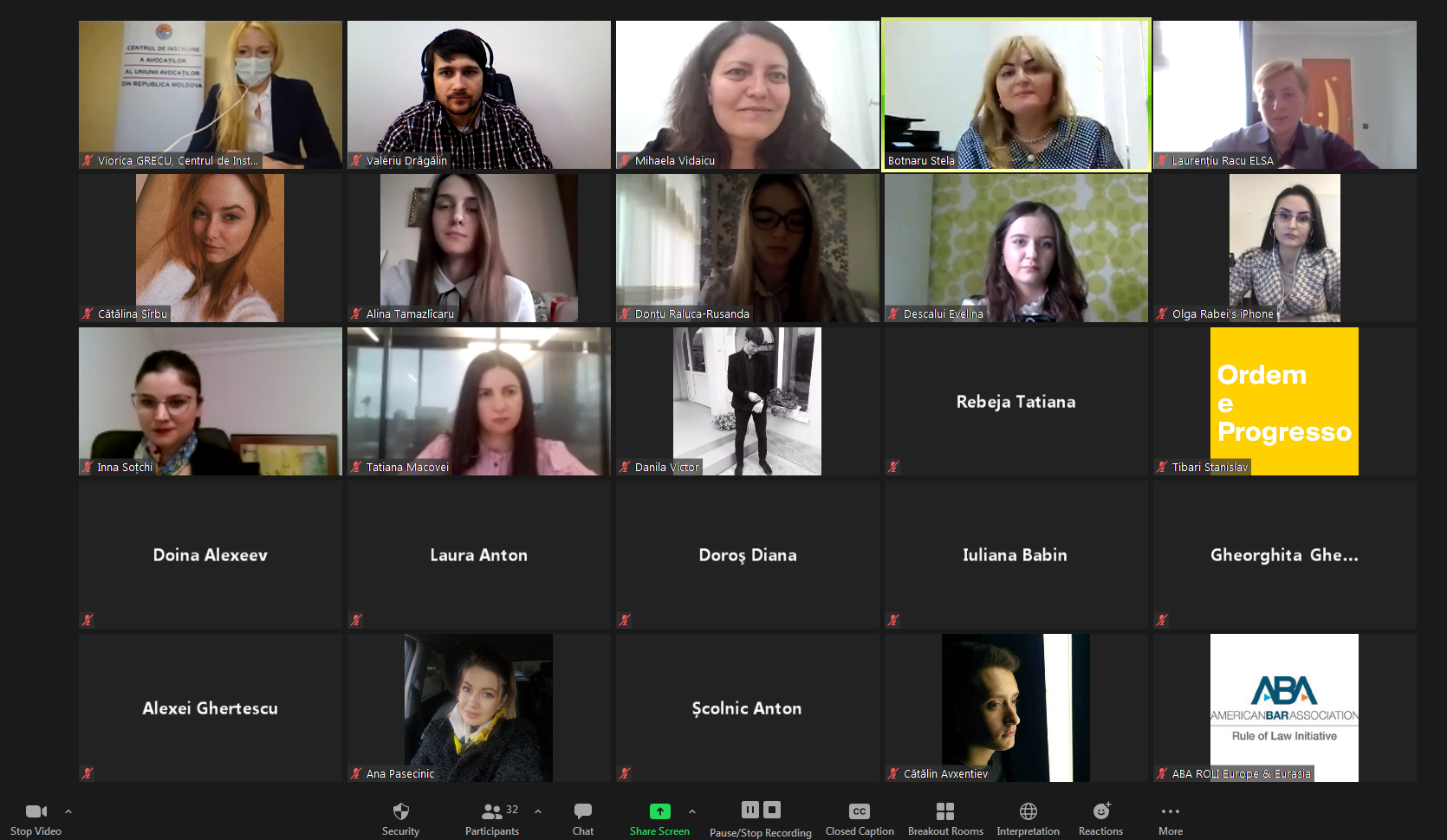Expand the arrow beside Participants
Viewport: 1447px width, 840px height.
[x=538, y=811]
